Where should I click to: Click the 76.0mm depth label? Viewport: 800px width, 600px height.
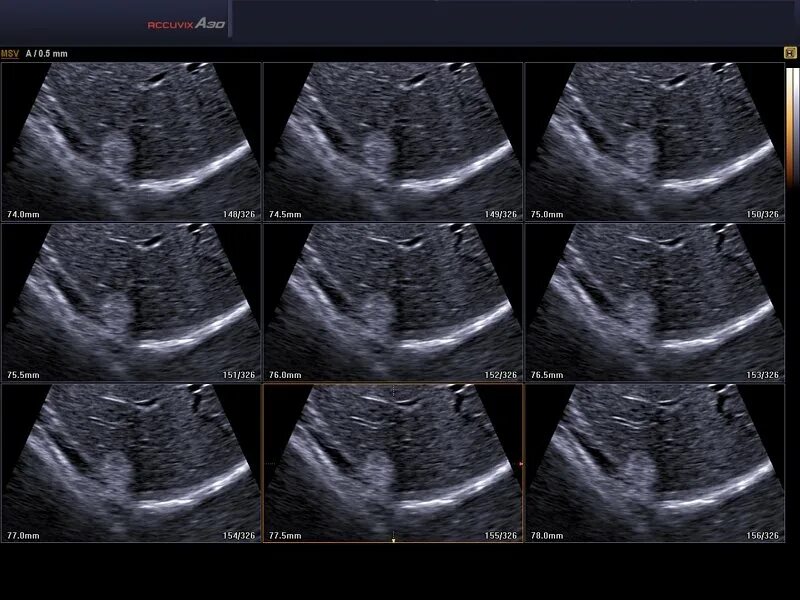click(285, 375)
